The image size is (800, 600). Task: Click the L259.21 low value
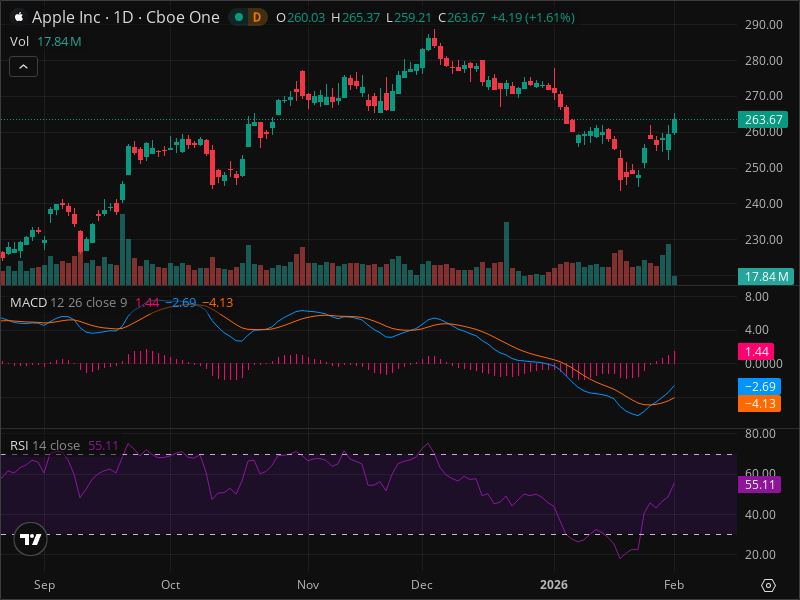pos(409,17)
